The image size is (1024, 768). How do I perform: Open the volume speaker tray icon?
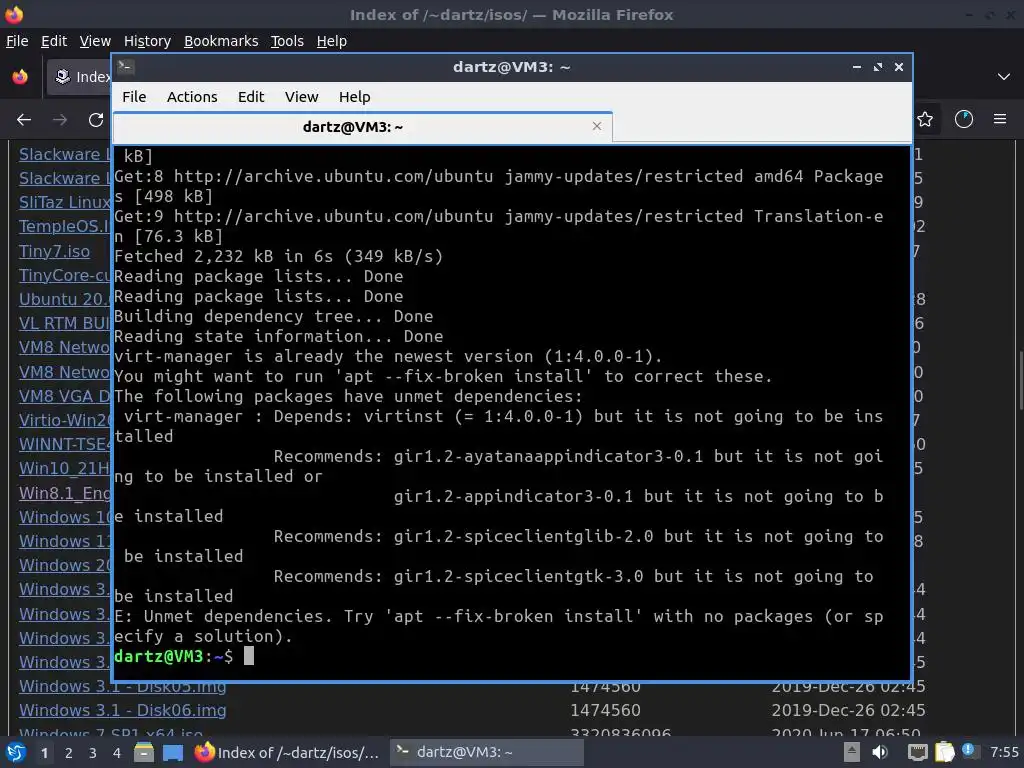point(880,752)
